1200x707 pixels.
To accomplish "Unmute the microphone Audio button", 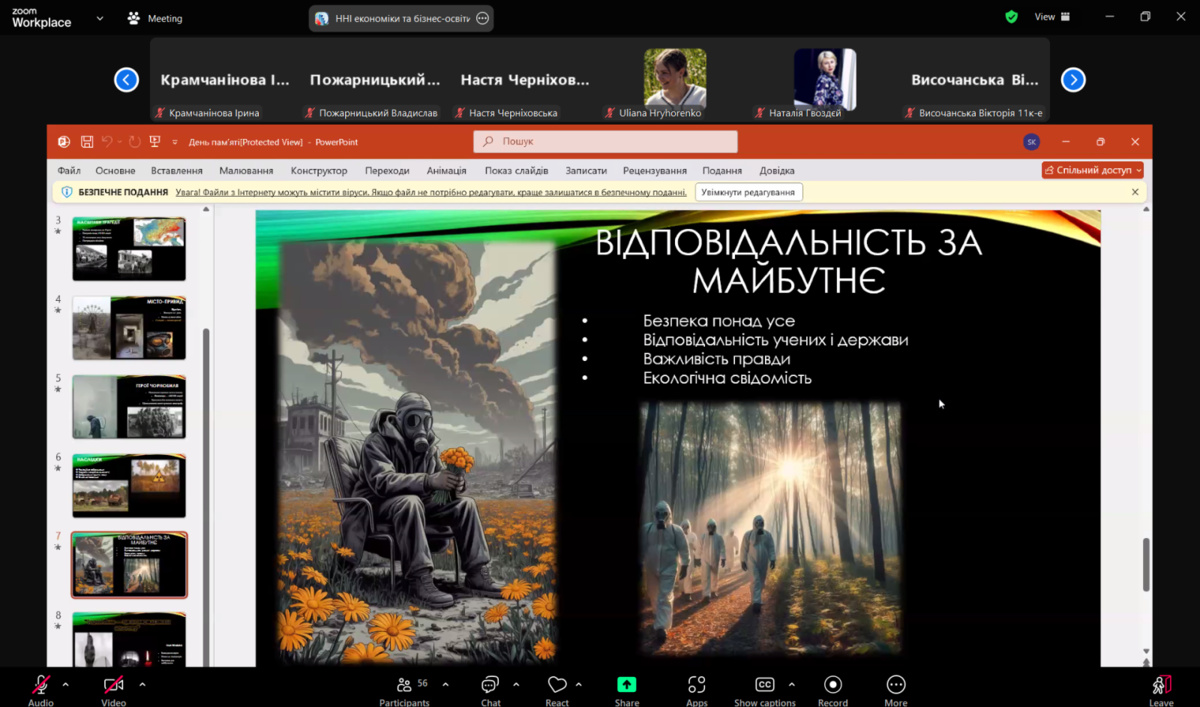I will pos(41,685).
